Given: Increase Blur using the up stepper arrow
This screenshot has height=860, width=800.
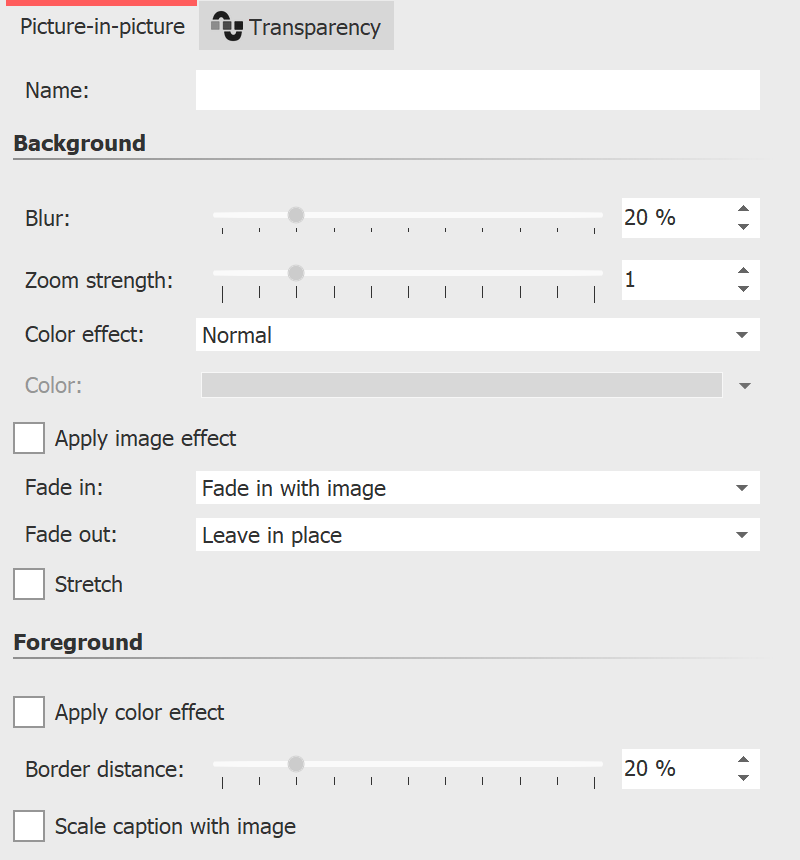Looking at the screenshot, I should pyautogui.click(x=744, y=209).
